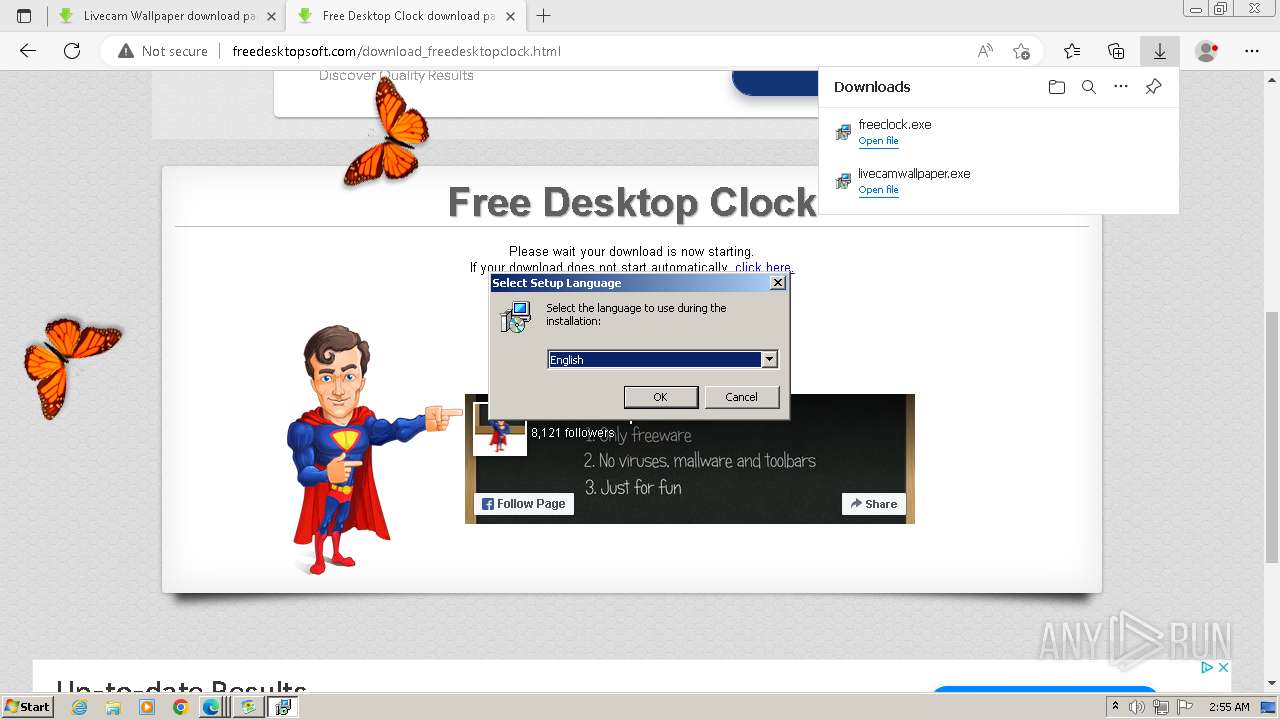
Task: Switch to Livecam Wallpaper download tab
Action: coord(165,16)
